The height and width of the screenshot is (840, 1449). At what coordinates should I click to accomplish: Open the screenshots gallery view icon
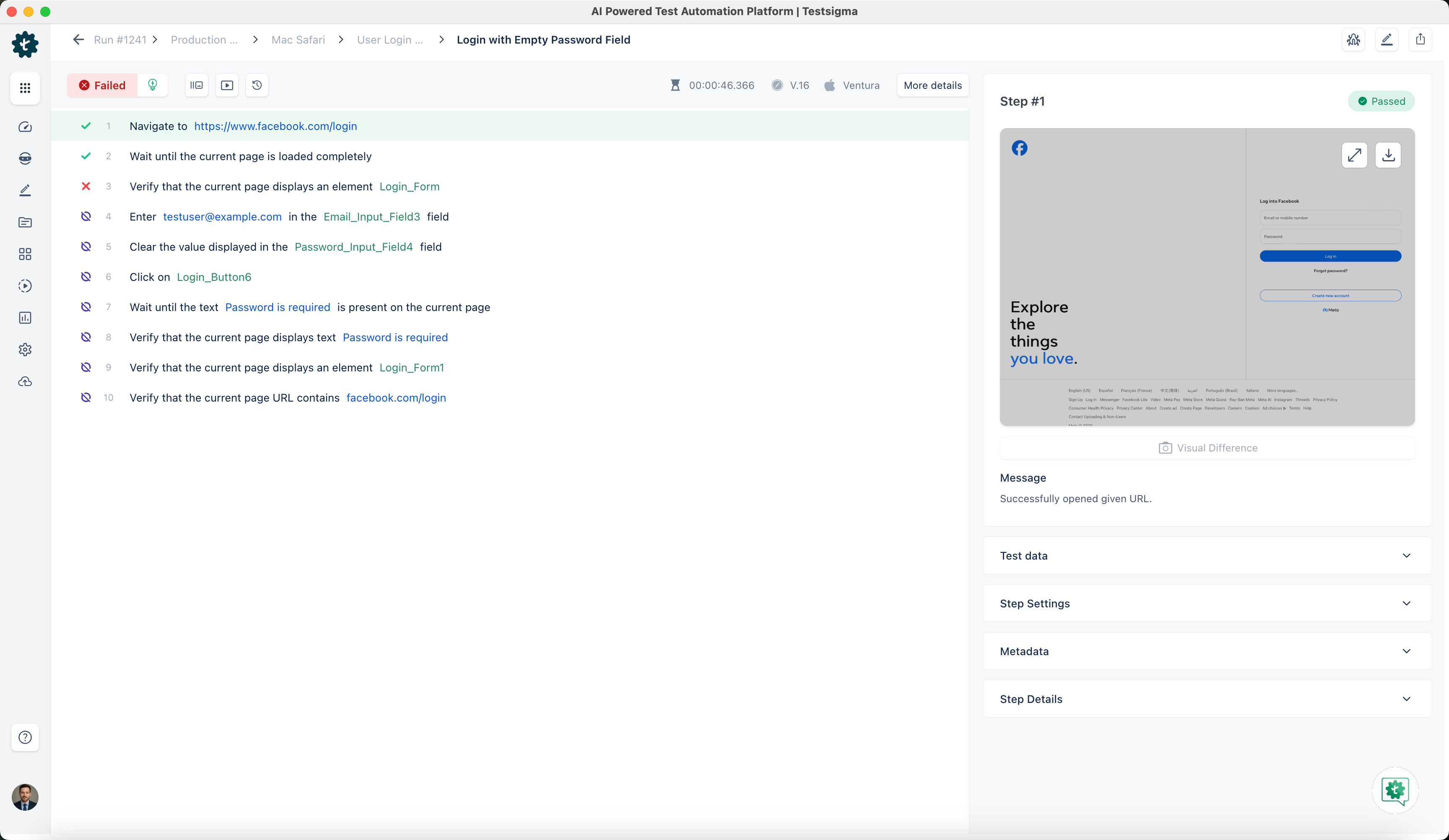pos(197,85)
